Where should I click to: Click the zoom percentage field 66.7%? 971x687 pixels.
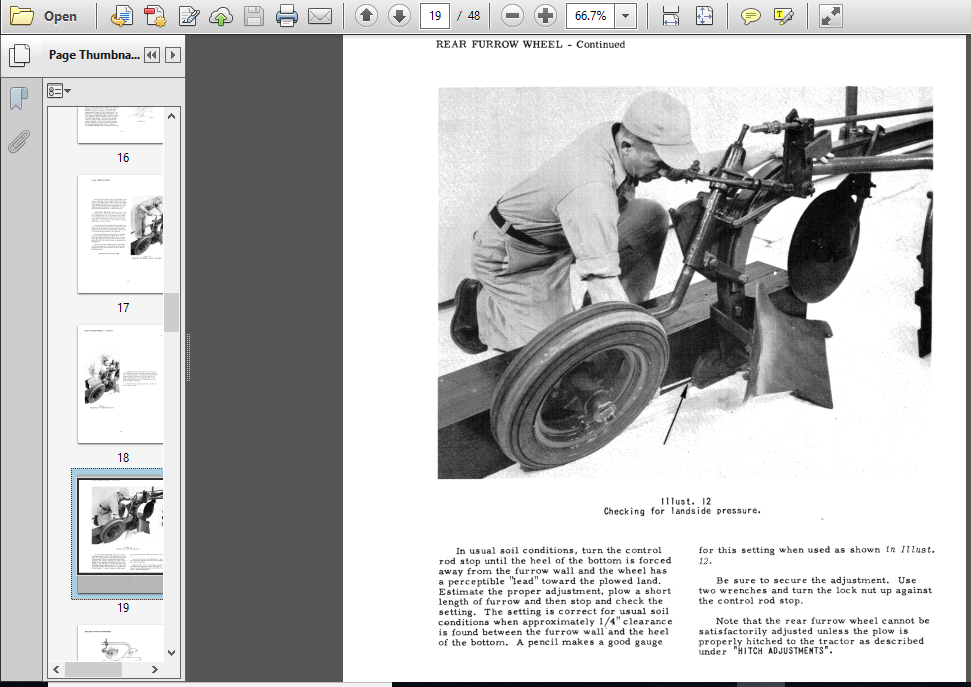(590, 15)
